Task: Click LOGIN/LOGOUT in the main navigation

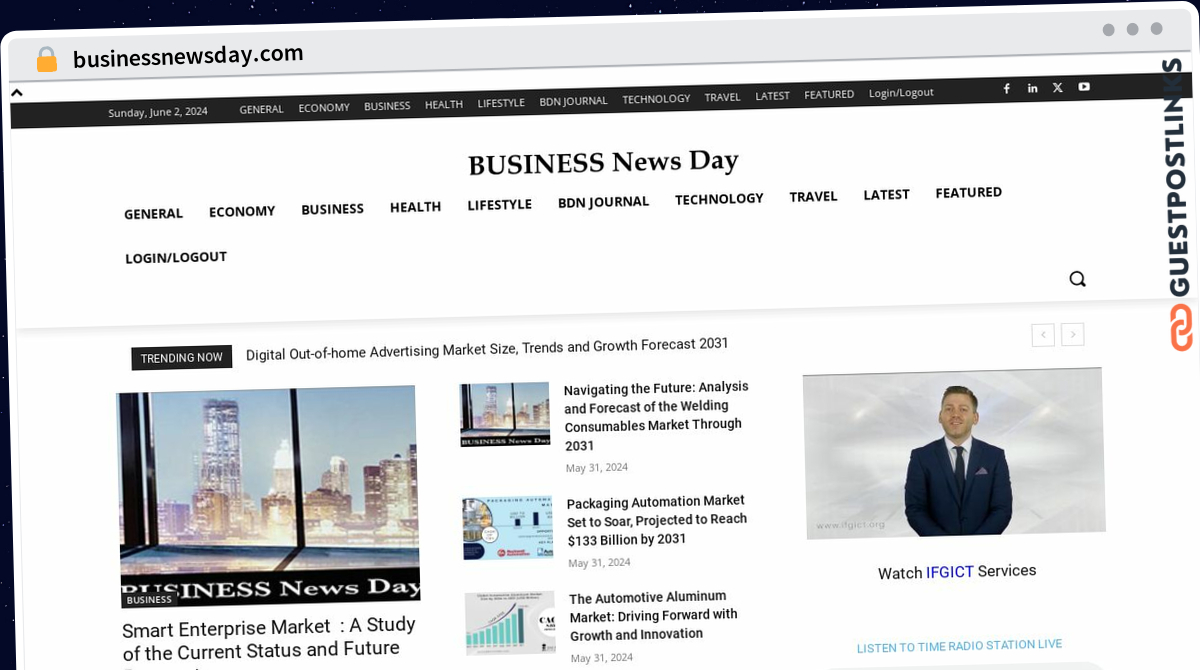Action: tap(176, 258)
